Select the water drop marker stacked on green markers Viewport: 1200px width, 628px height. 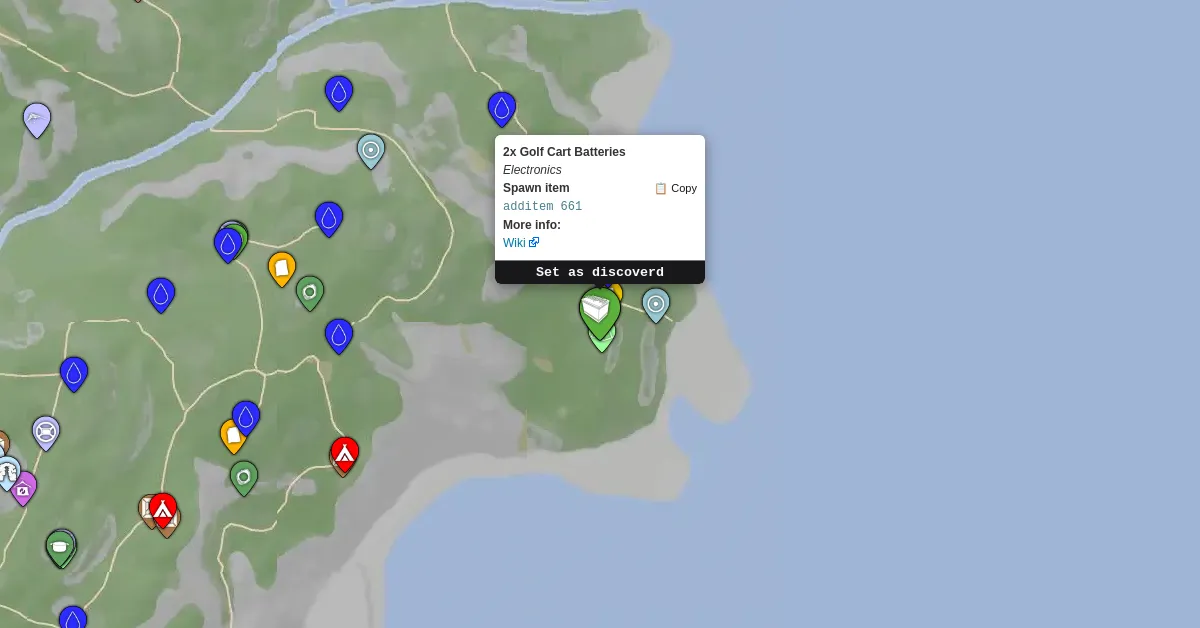point(228,244)
